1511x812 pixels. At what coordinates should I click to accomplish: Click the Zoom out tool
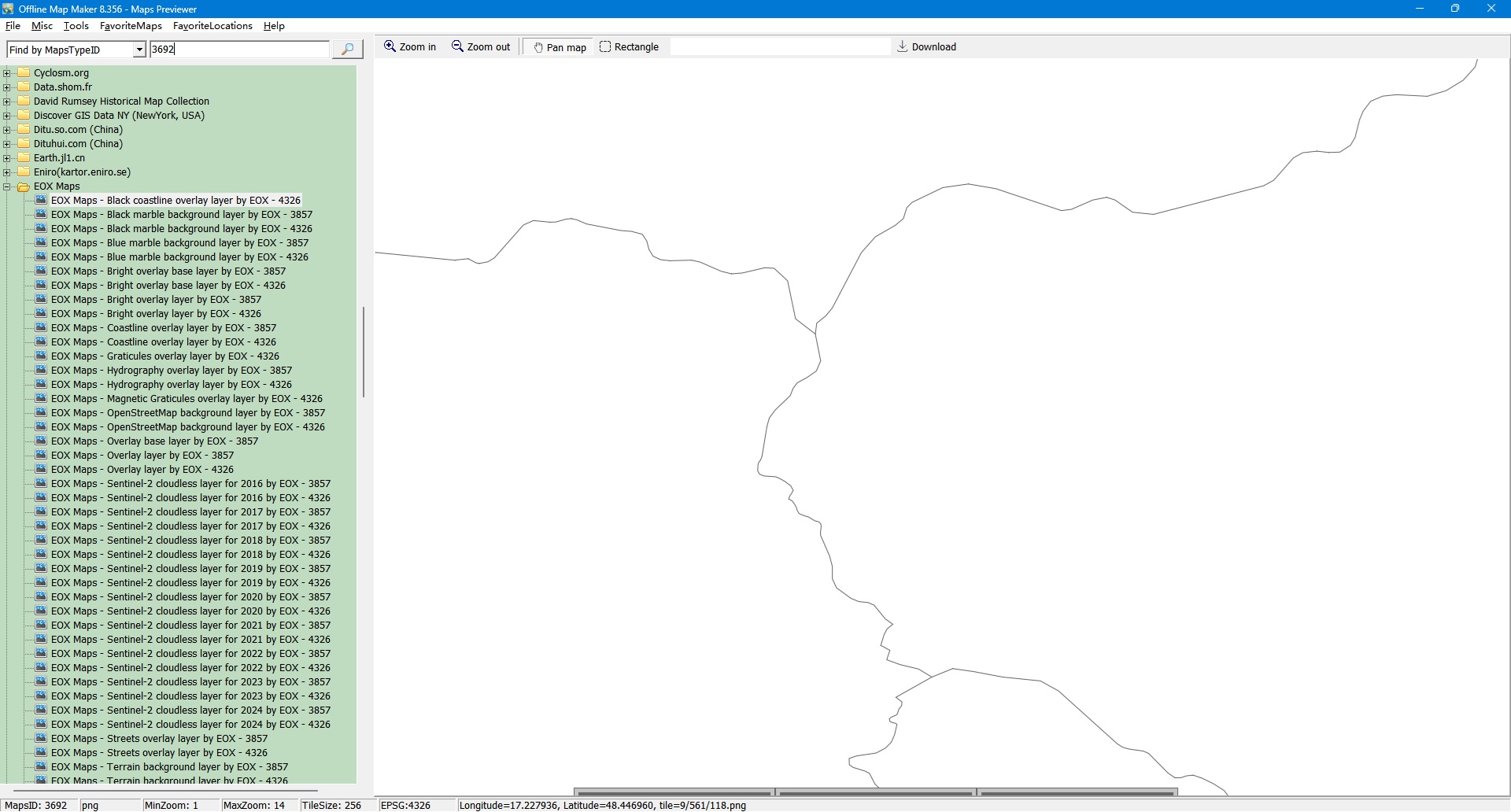[481, 47]
